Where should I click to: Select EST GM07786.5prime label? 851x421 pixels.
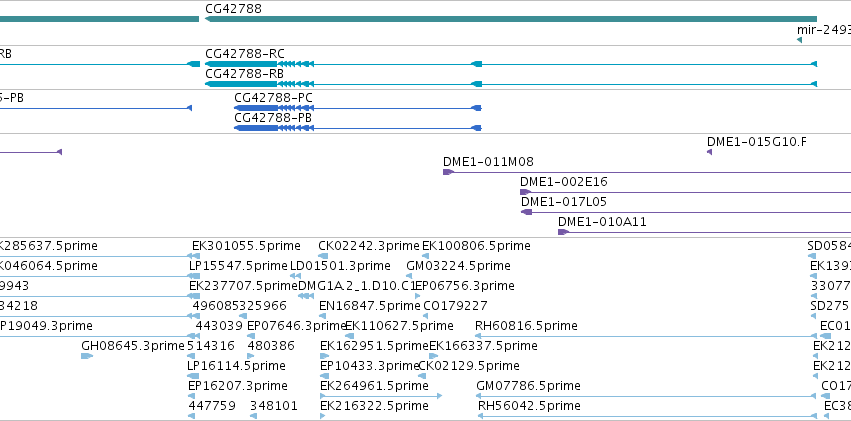(528, 386)
